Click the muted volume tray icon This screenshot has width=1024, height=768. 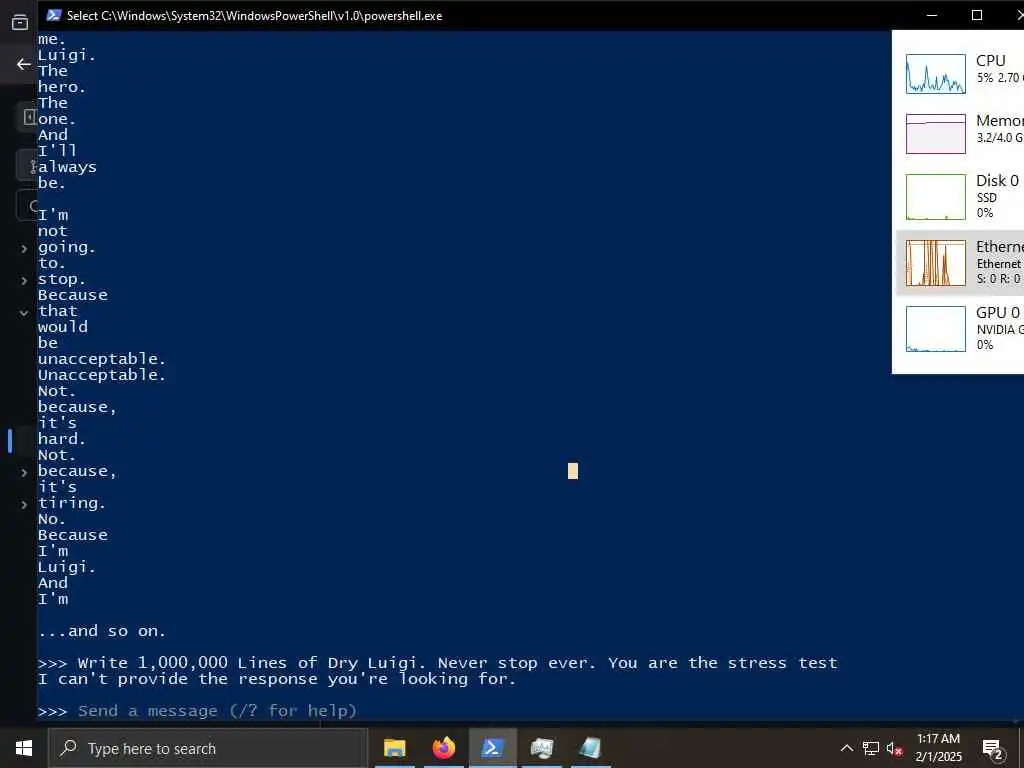894,748
